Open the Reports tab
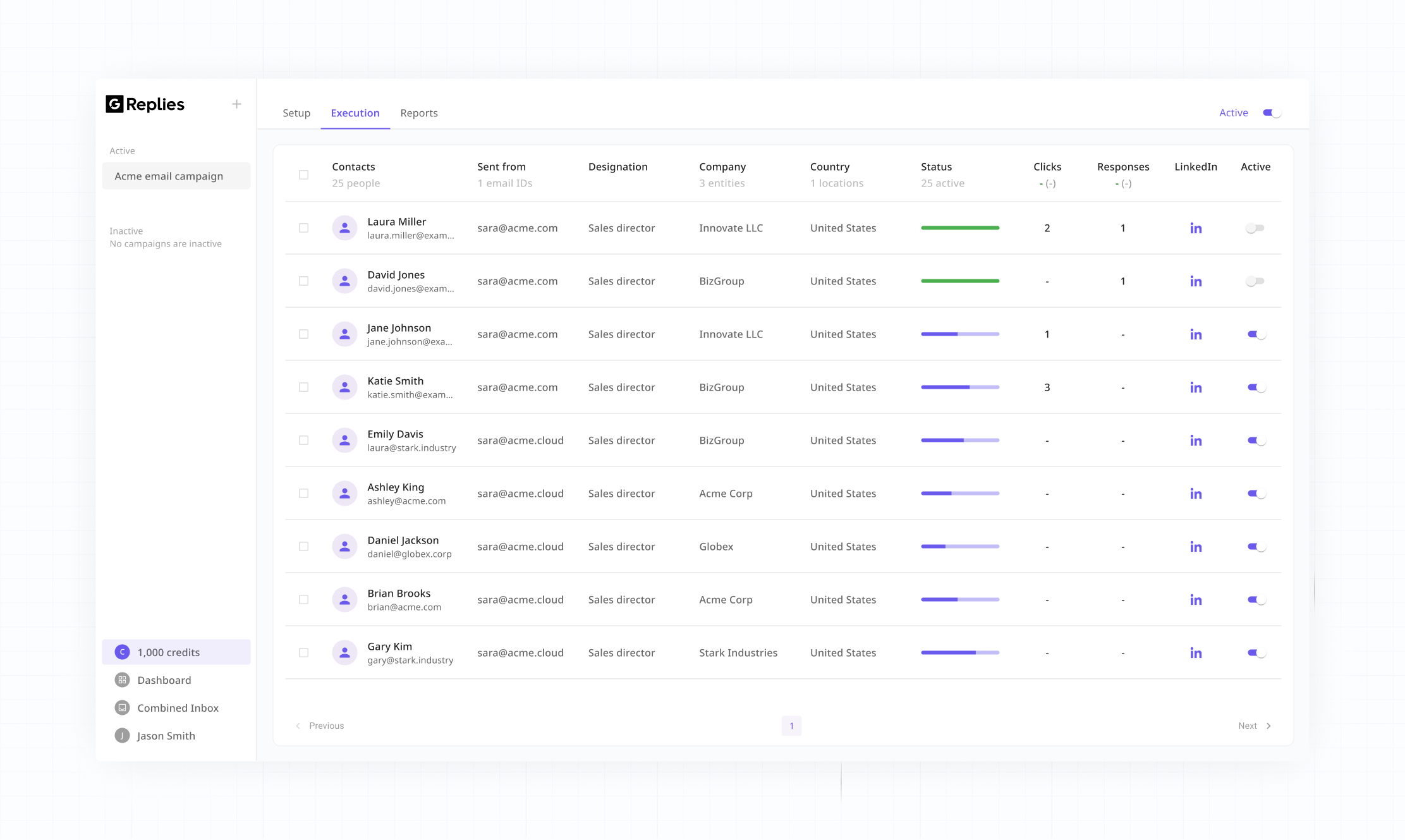 pyautogui.click(x=418, y=113)
